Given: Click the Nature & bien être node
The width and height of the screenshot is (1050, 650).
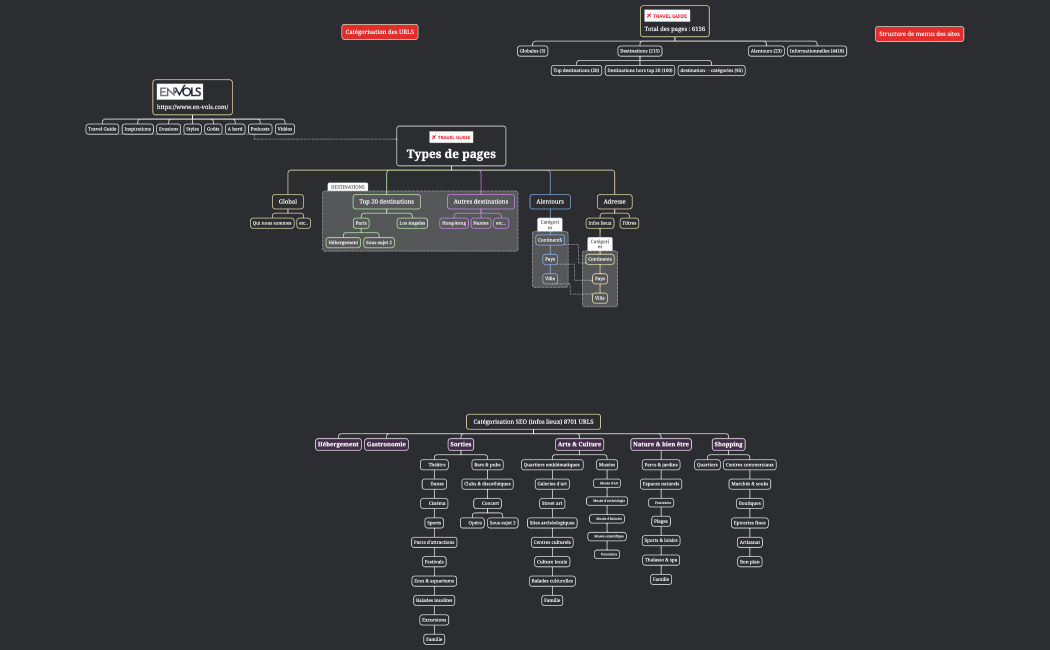Looking at the screenshot, I should pyautogui.click(x=661, y=444).
